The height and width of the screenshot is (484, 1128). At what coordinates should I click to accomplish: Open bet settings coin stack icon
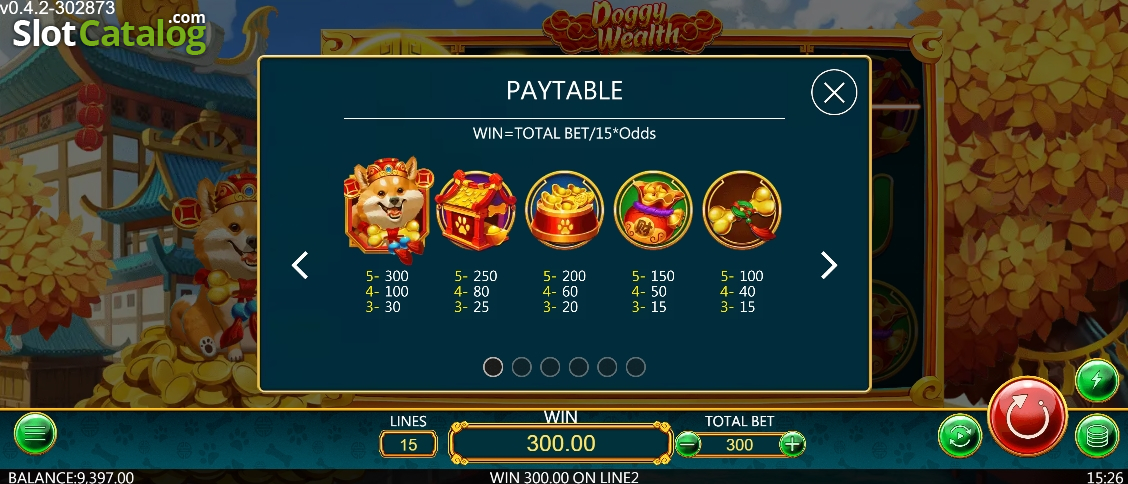click(x=1096, y=435)
